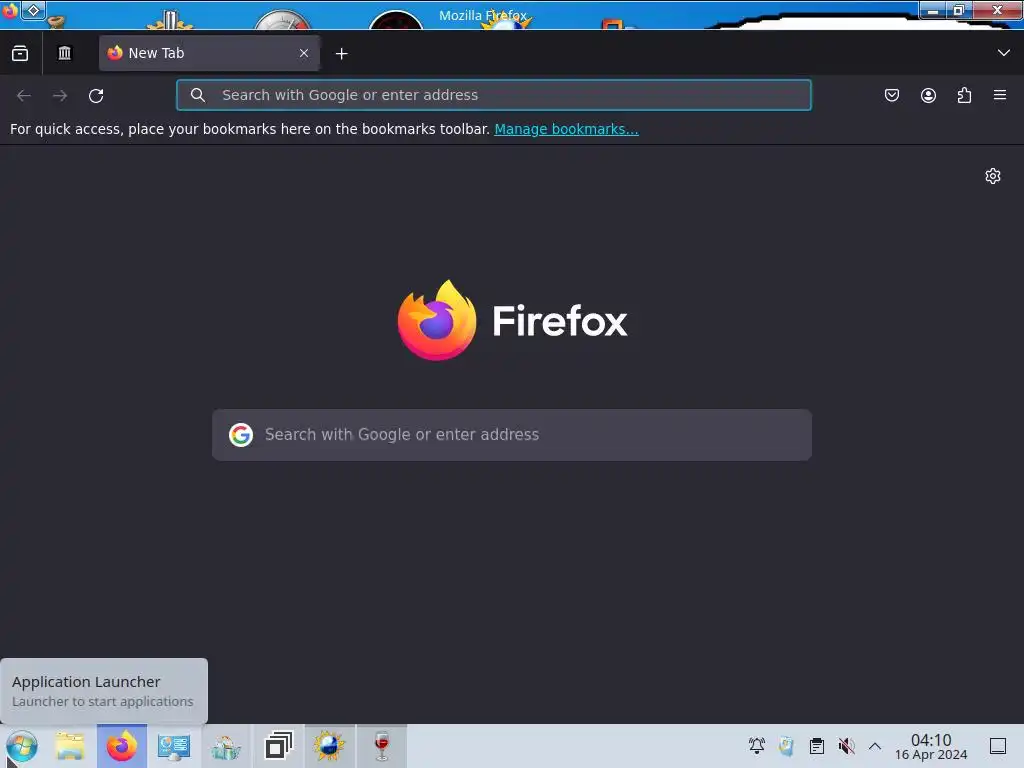Image resolution: width=1024 pixels, height=768 pixels.
Task: Open a new tab with the plus button
Action: click(342, 54)
